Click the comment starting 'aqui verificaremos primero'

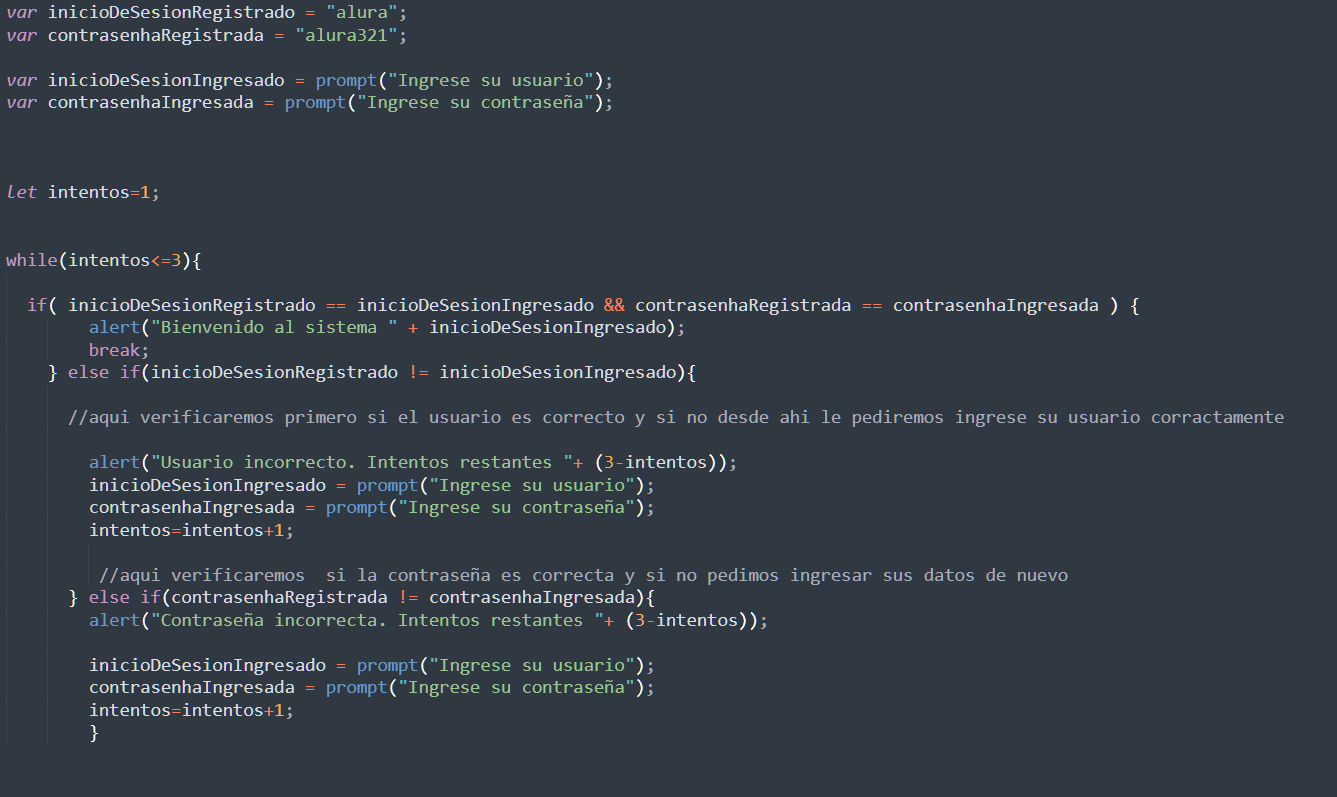click(676, 417)
